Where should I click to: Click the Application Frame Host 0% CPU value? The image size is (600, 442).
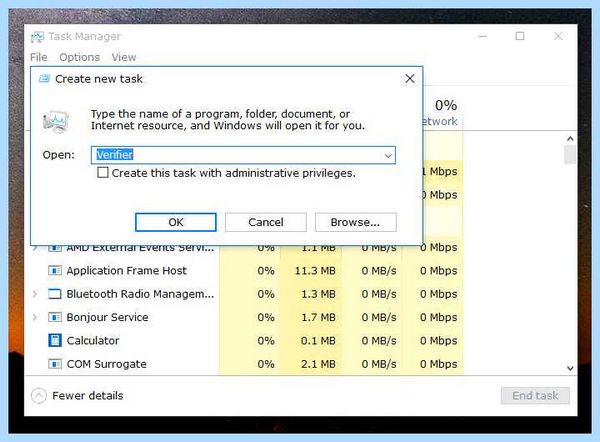(x=266, y=271)
